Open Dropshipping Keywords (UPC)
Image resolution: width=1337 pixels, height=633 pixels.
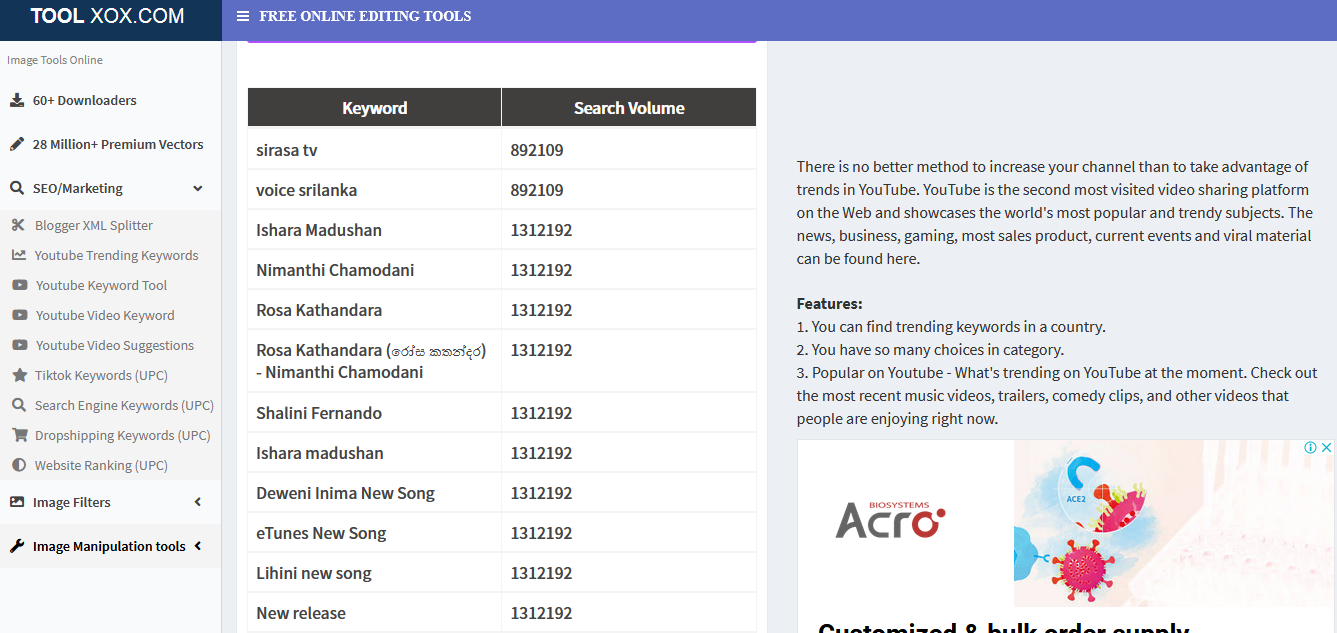123,435
